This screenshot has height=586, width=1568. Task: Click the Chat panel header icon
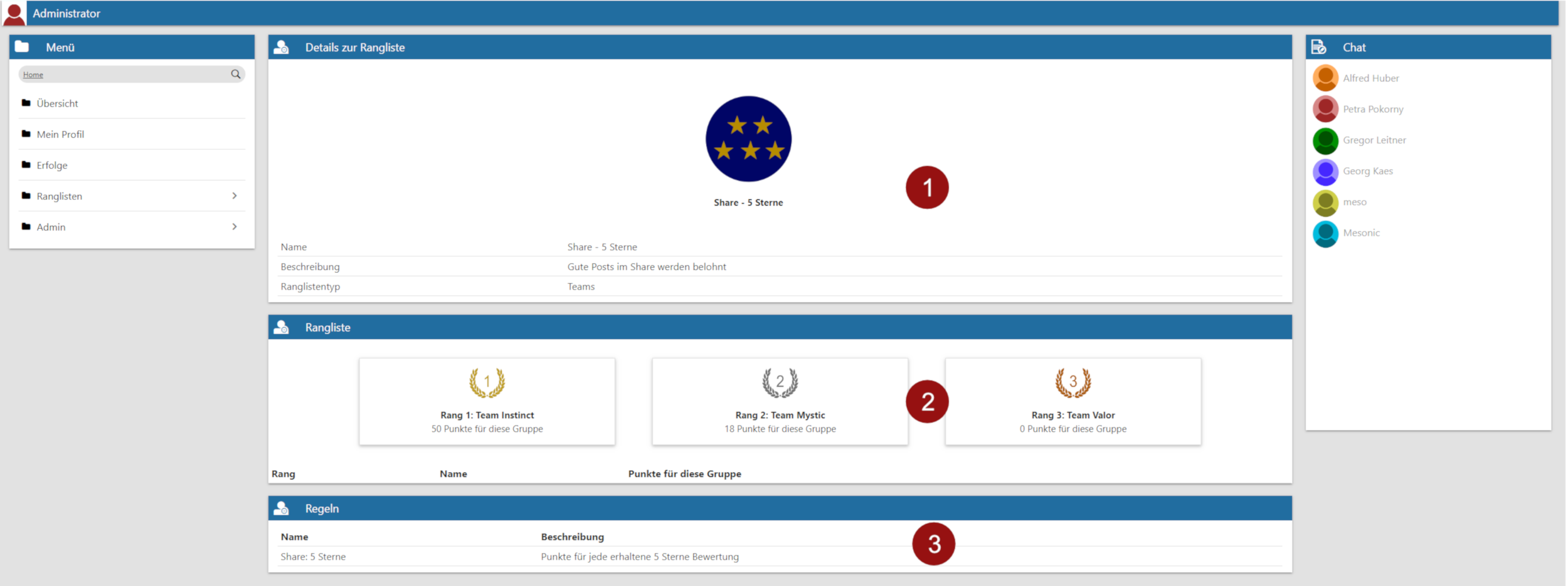pos(1318,47)
